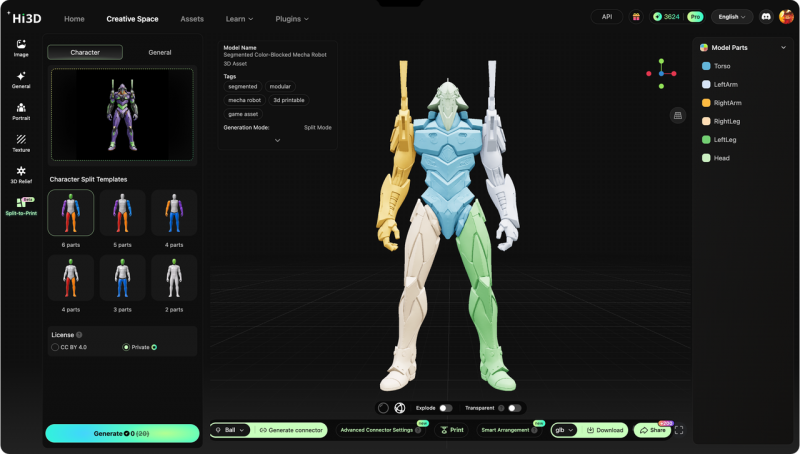Select the Split-to-Print tool
800x454 pixels.
[x=21, y=206]
